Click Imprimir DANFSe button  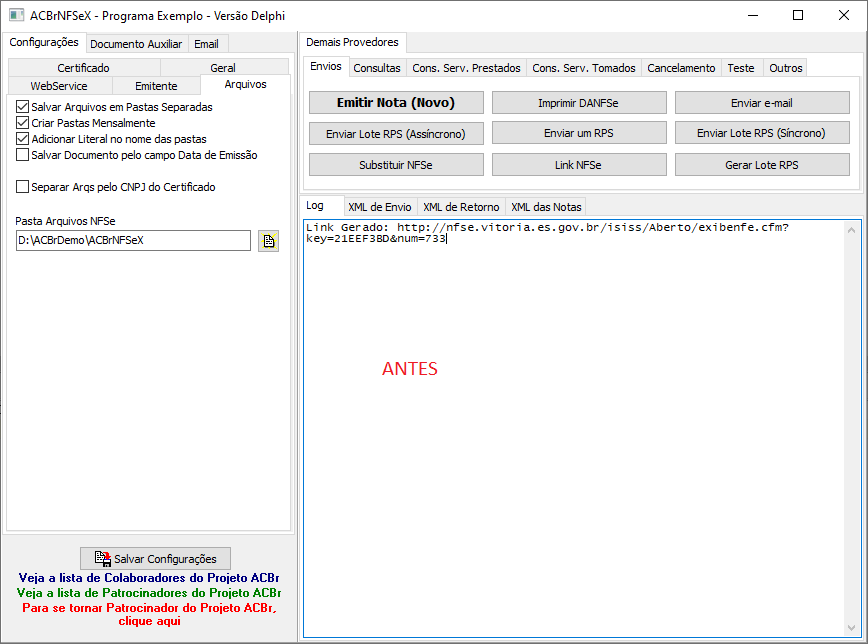[579, 102]
